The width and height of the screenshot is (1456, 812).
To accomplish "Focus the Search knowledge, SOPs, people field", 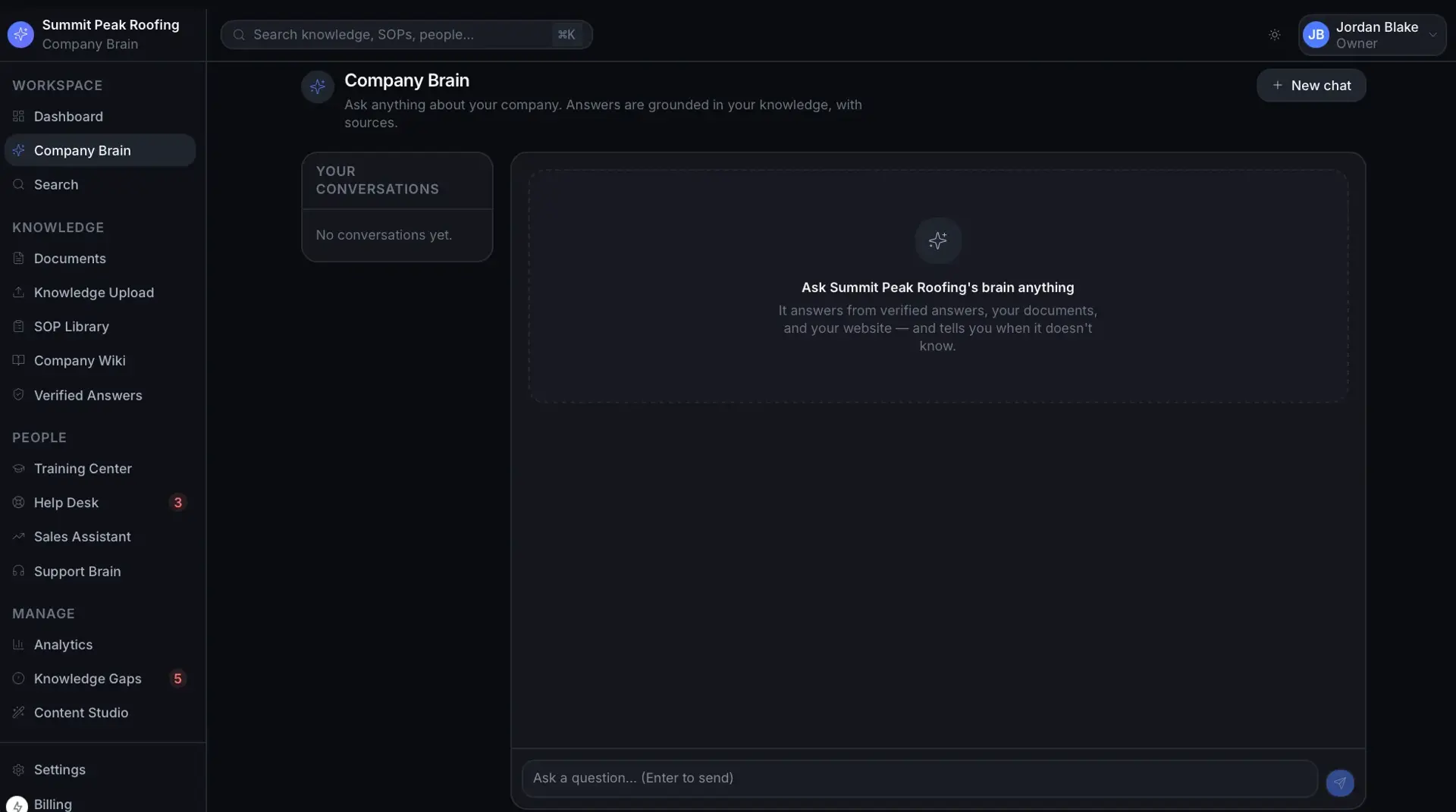I will (406, 35).
